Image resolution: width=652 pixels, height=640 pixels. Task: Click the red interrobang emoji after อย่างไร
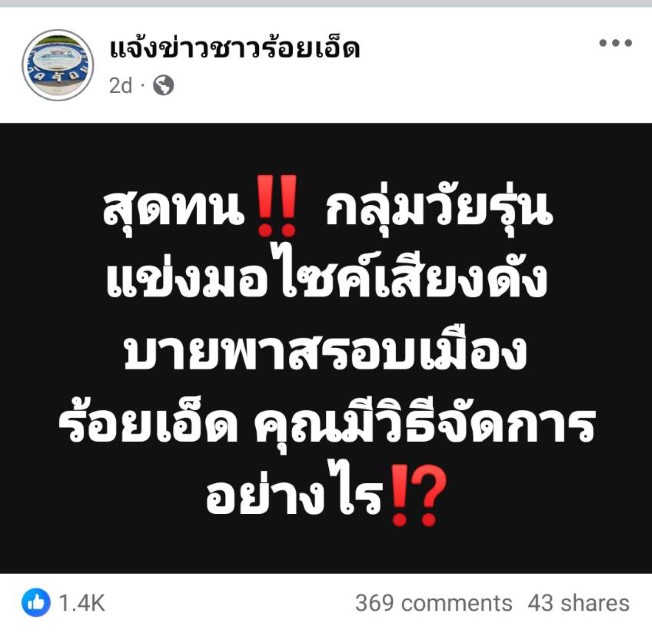[413, 497]
